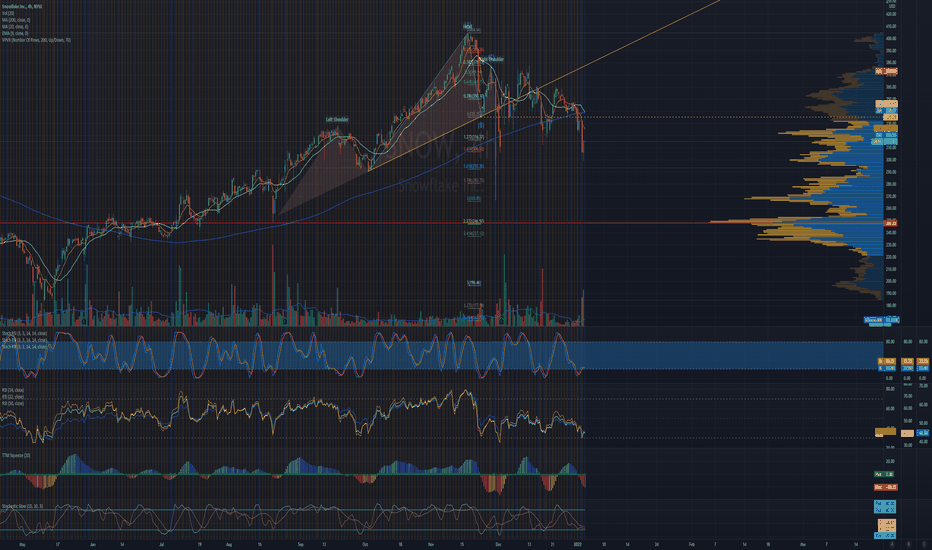Image resolution: width=932 pixels, height=550 pixels.
Task: Click the Jul label on time axis
Action: click(162, 544)
